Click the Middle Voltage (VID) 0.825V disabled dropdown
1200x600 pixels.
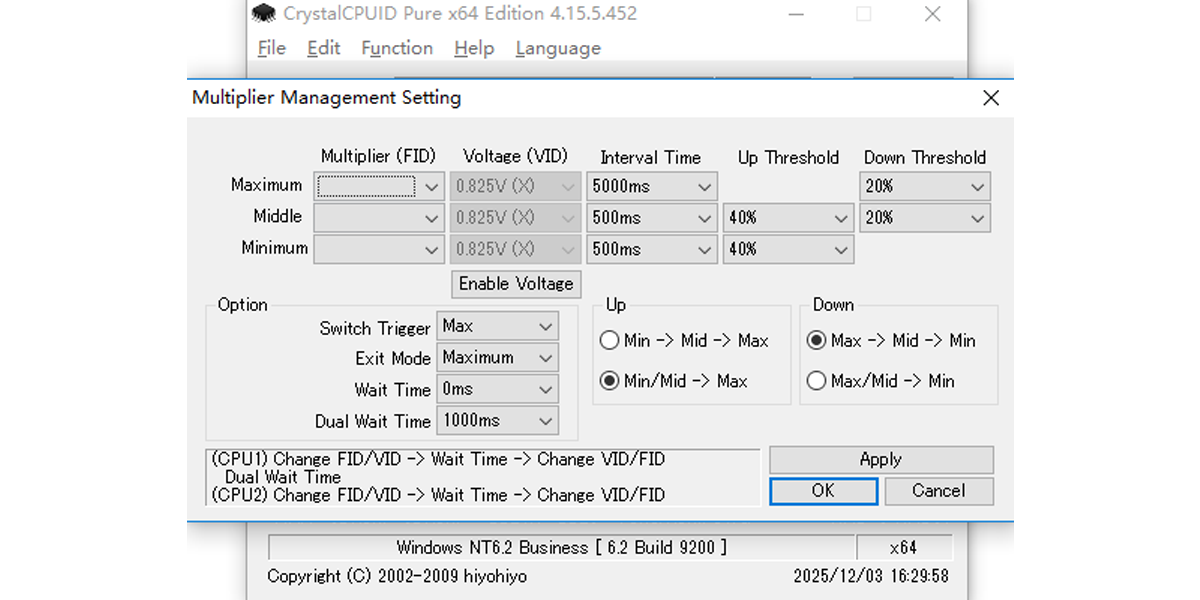(x=516, y=218)
